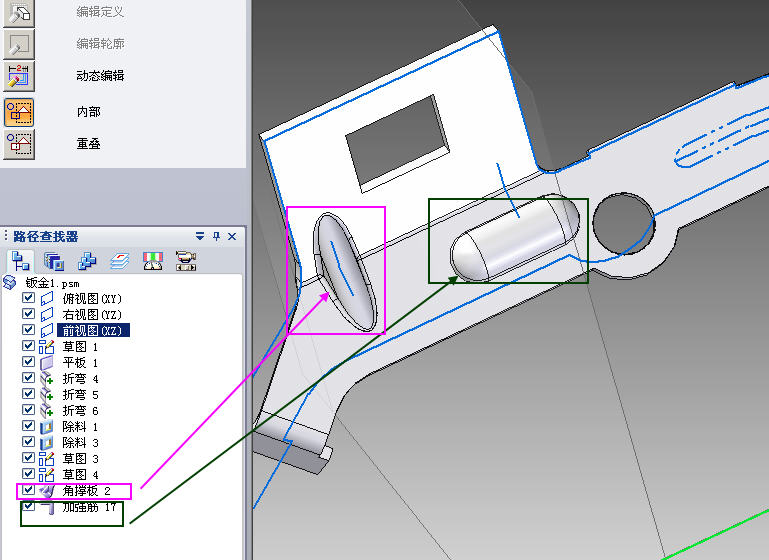
Task: Select the 平板 1 tree label
Action: 80,363
